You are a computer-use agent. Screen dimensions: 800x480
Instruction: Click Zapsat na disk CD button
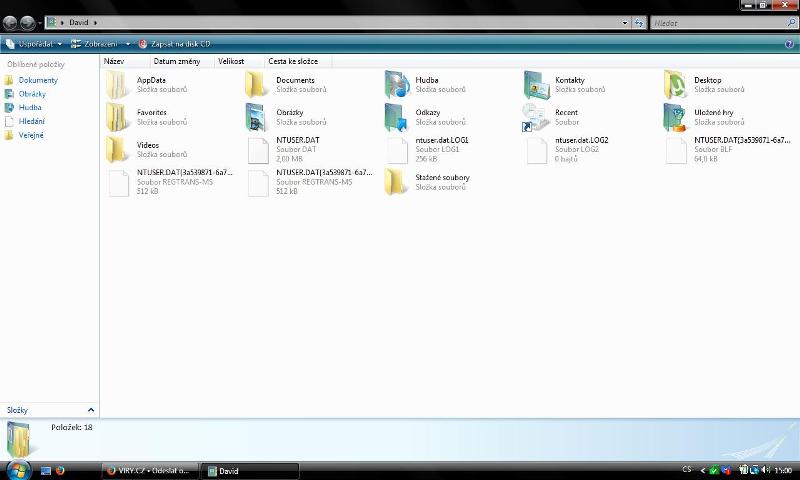click(x=175, y=44)
